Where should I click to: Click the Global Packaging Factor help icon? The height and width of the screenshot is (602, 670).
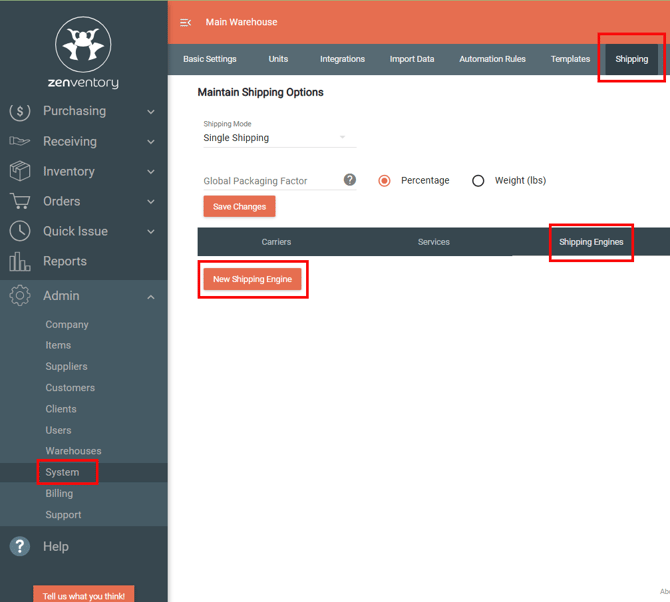tap(350, 180)
